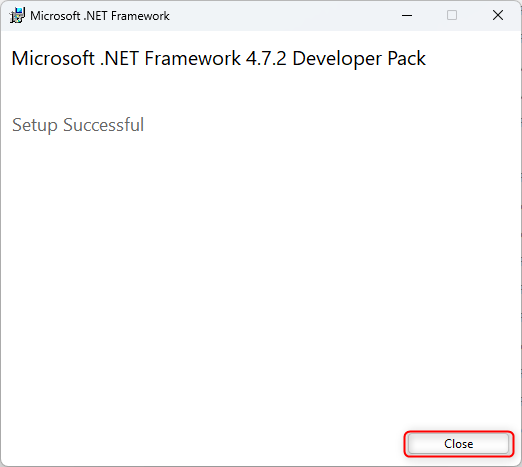Click the greyed-out maximize window icon
This screenshot has height=467, width=522.
point(452,15)
